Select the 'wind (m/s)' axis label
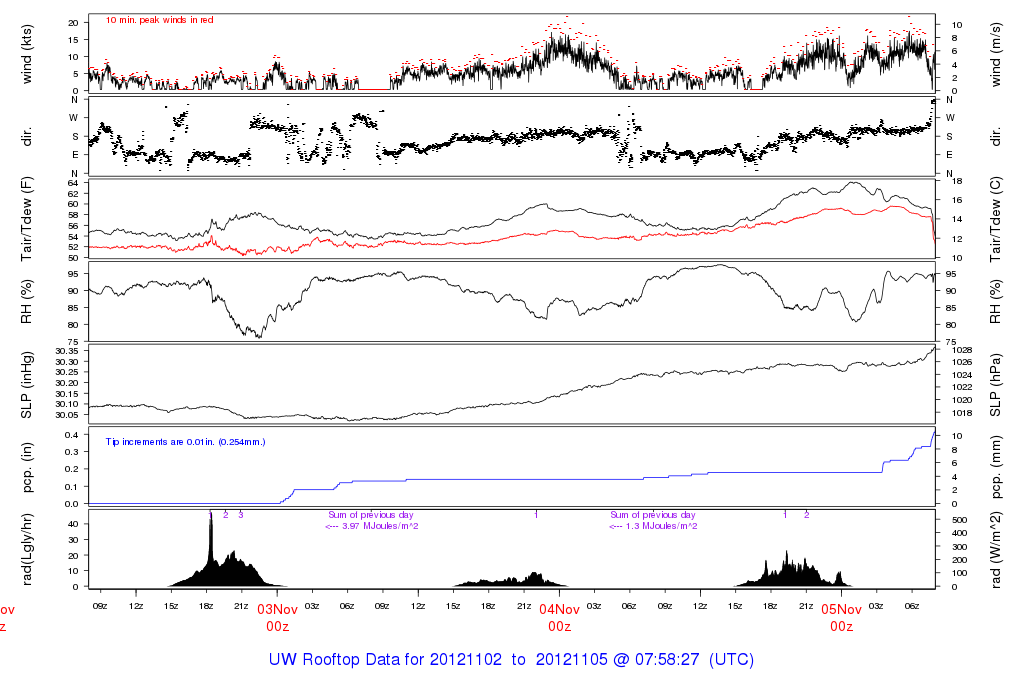The height and width of the screenshot is (700, 1024). click(995, 54)
